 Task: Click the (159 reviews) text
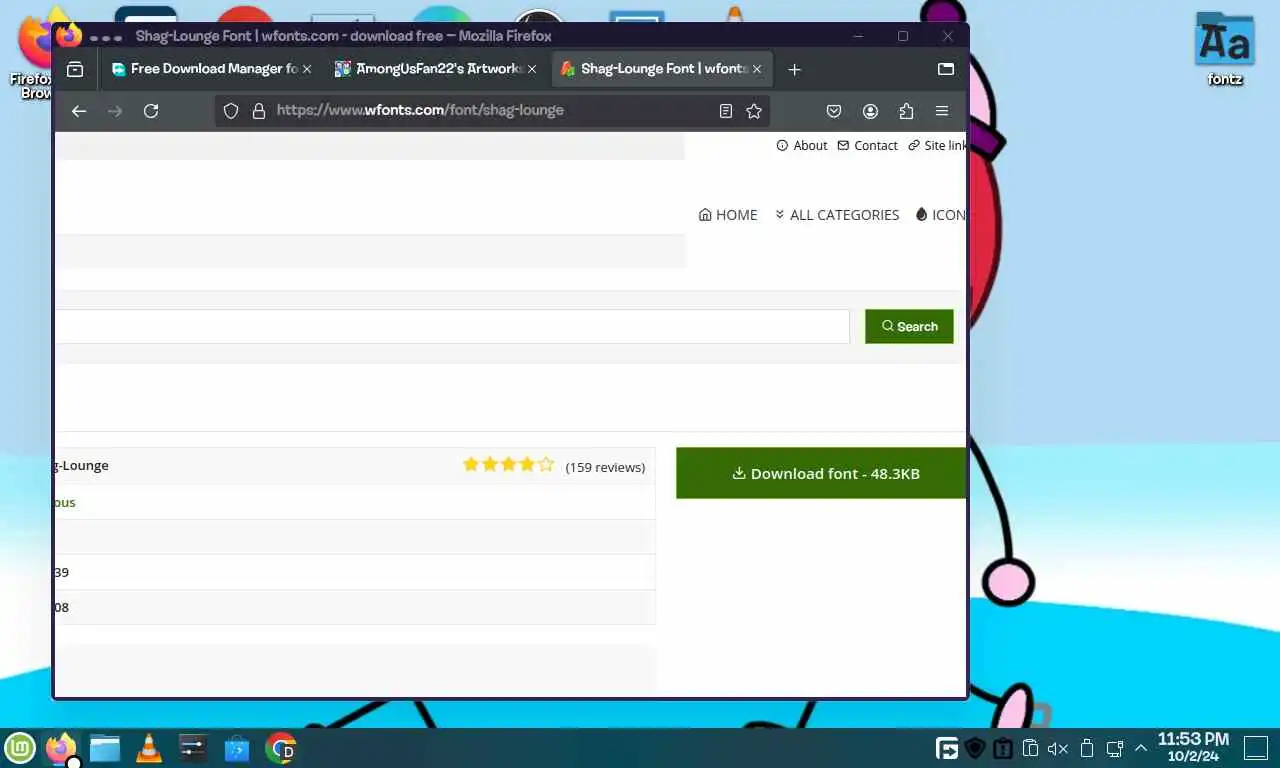(x=605, y=467)
